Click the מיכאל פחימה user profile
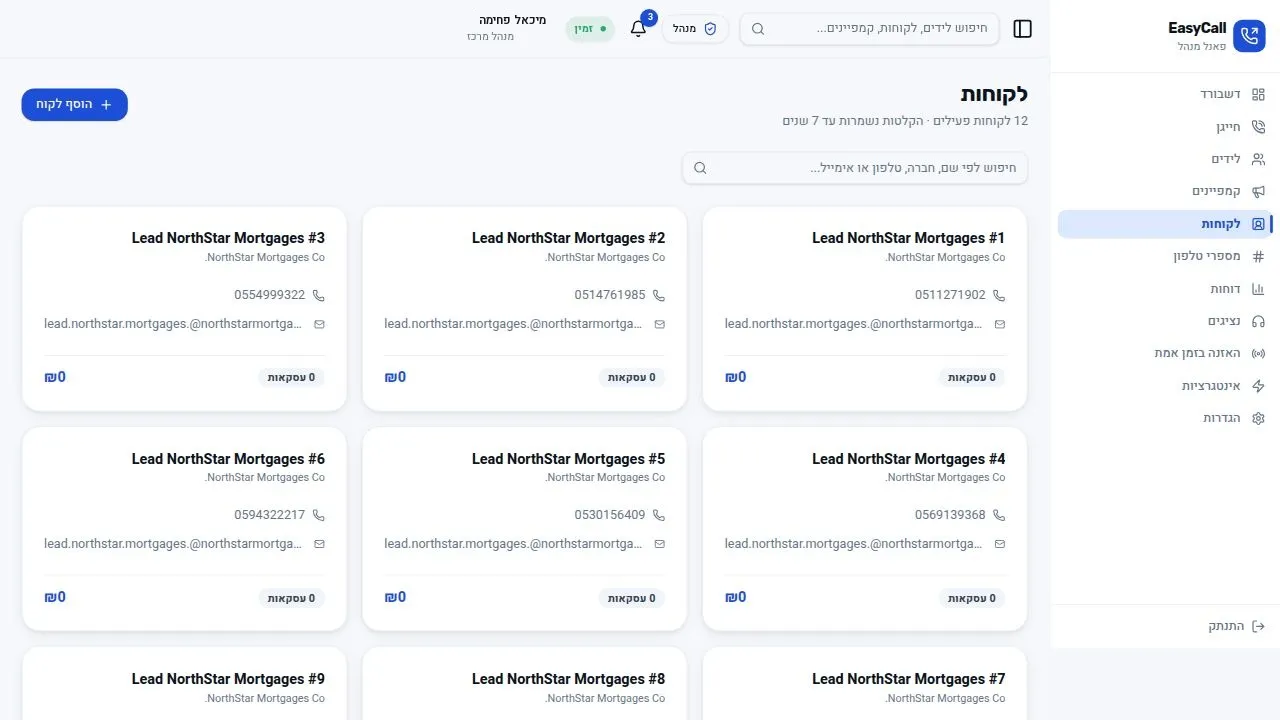 click(507, 28)
